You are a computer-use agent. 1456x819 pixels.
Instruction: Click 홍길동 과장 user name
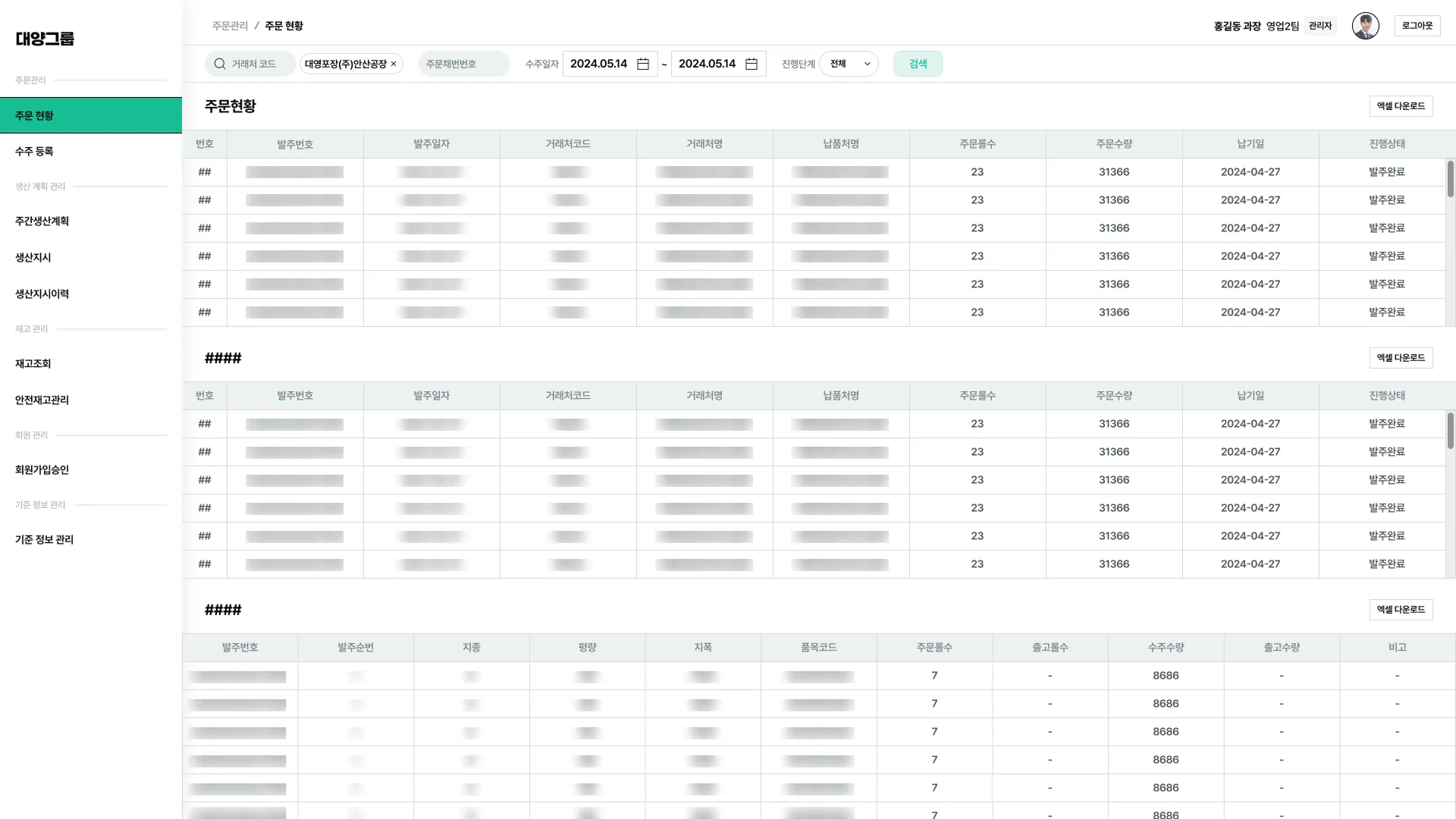click(x=1237, y=26)
